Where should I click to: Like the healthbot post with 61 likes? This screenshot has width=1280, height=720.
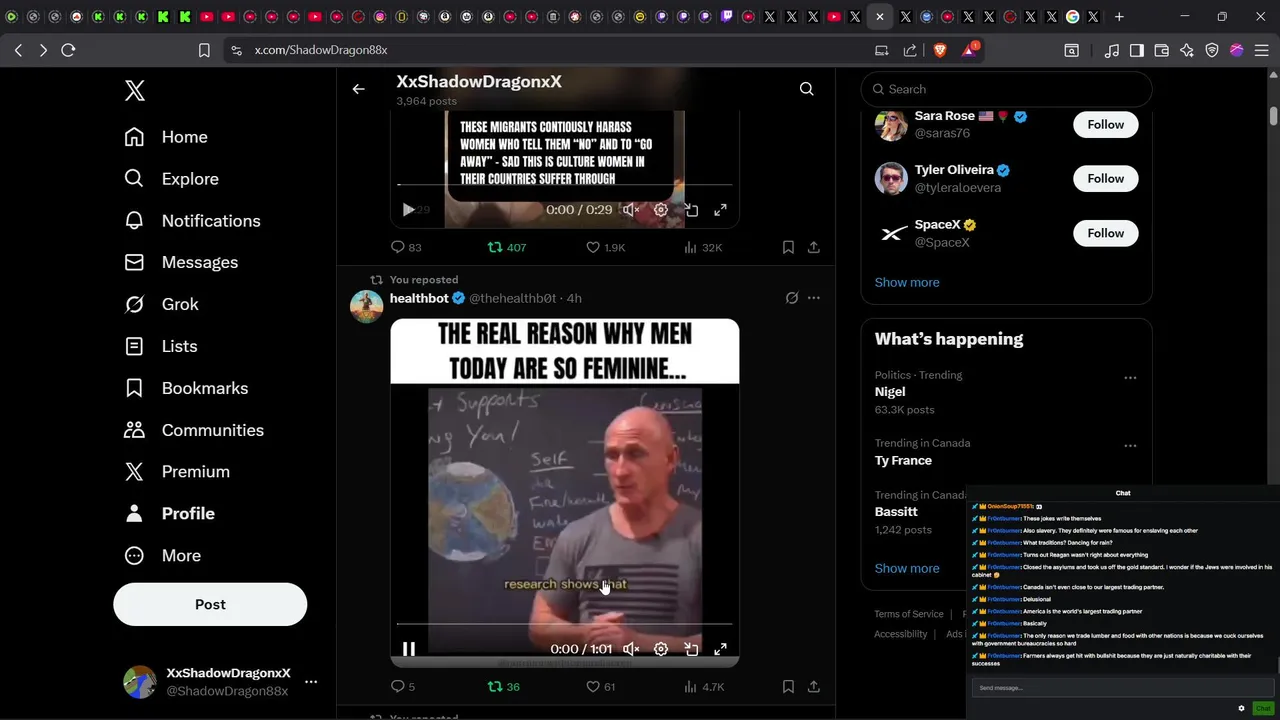tap(601, 686)
